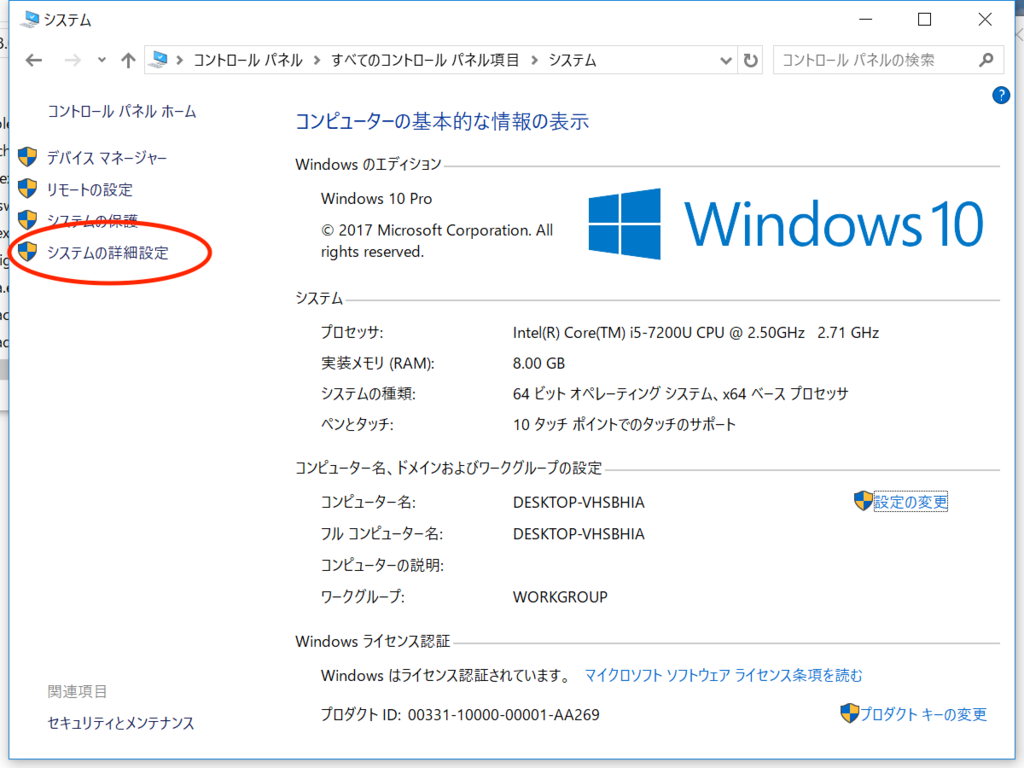Click プロダクト キーの変更 link

[923, 714]
